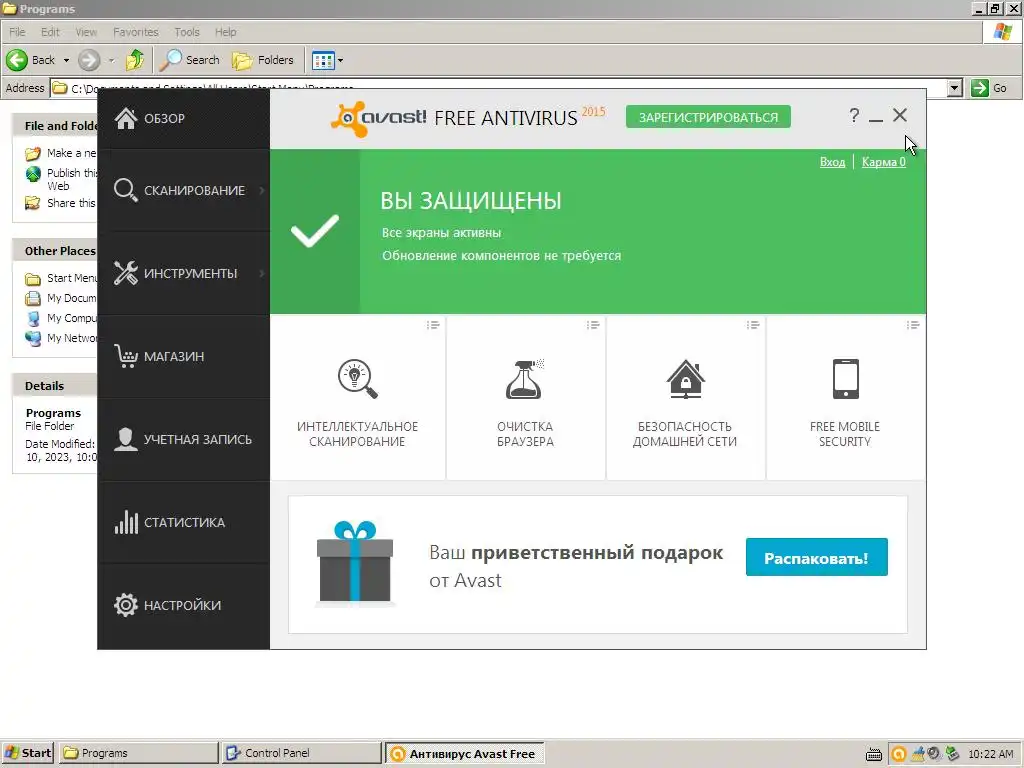Switch to Programs taskbar item

pyautogui.click(x=138, y=753)
